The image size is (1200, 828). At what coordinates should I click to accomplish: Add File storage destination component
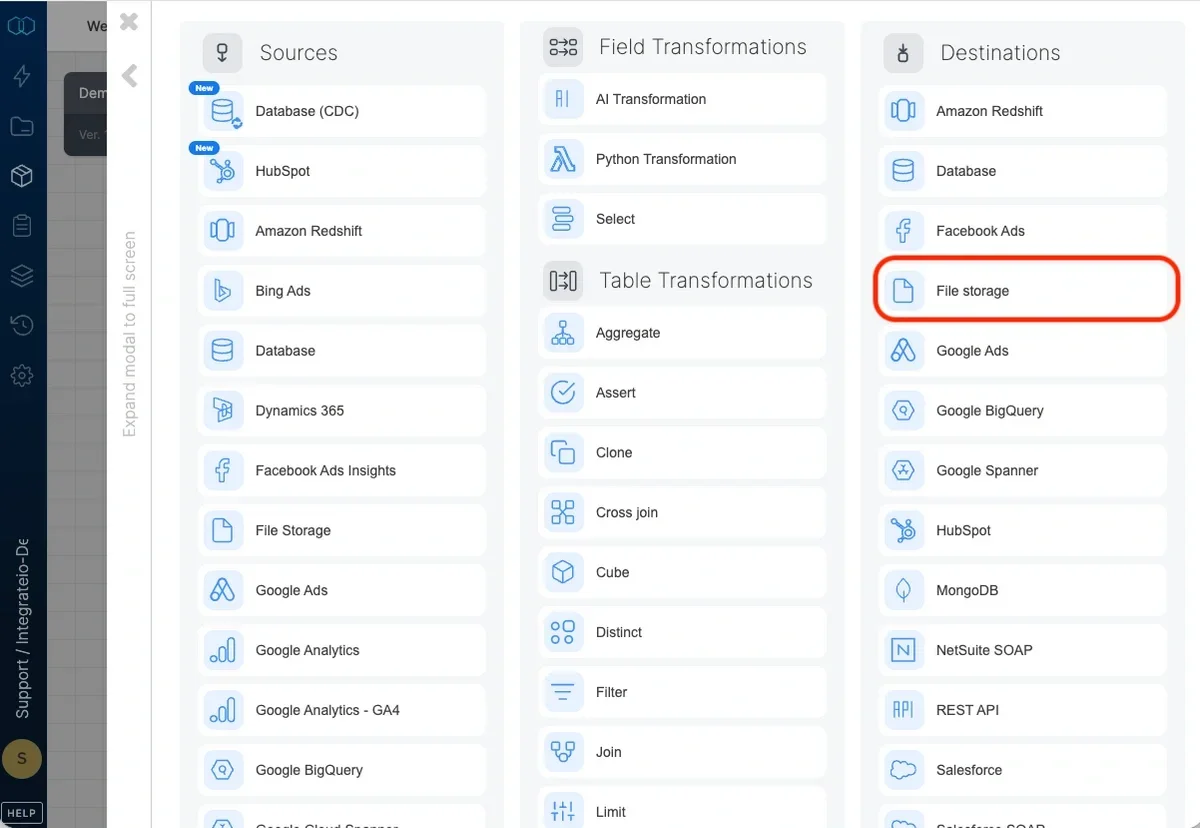(1023, 291)
